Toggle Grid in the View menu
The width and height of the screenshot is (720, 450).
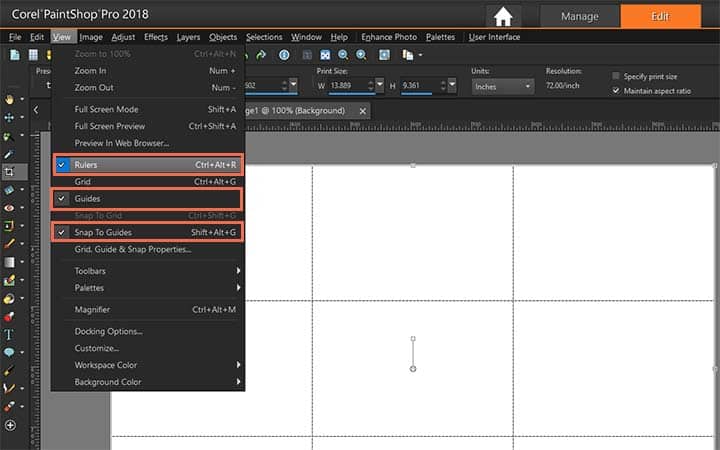148,182
